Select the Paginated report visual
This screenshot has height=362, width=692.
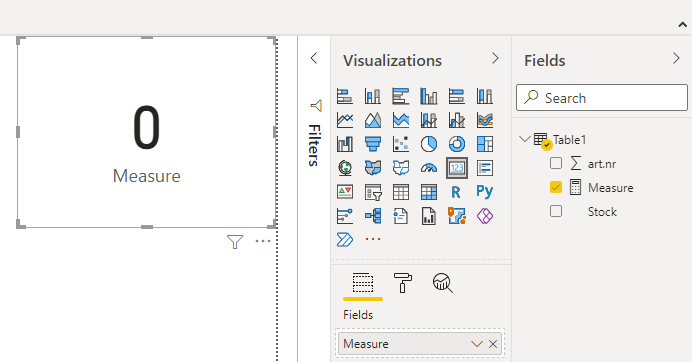click(x=429, y=216)
